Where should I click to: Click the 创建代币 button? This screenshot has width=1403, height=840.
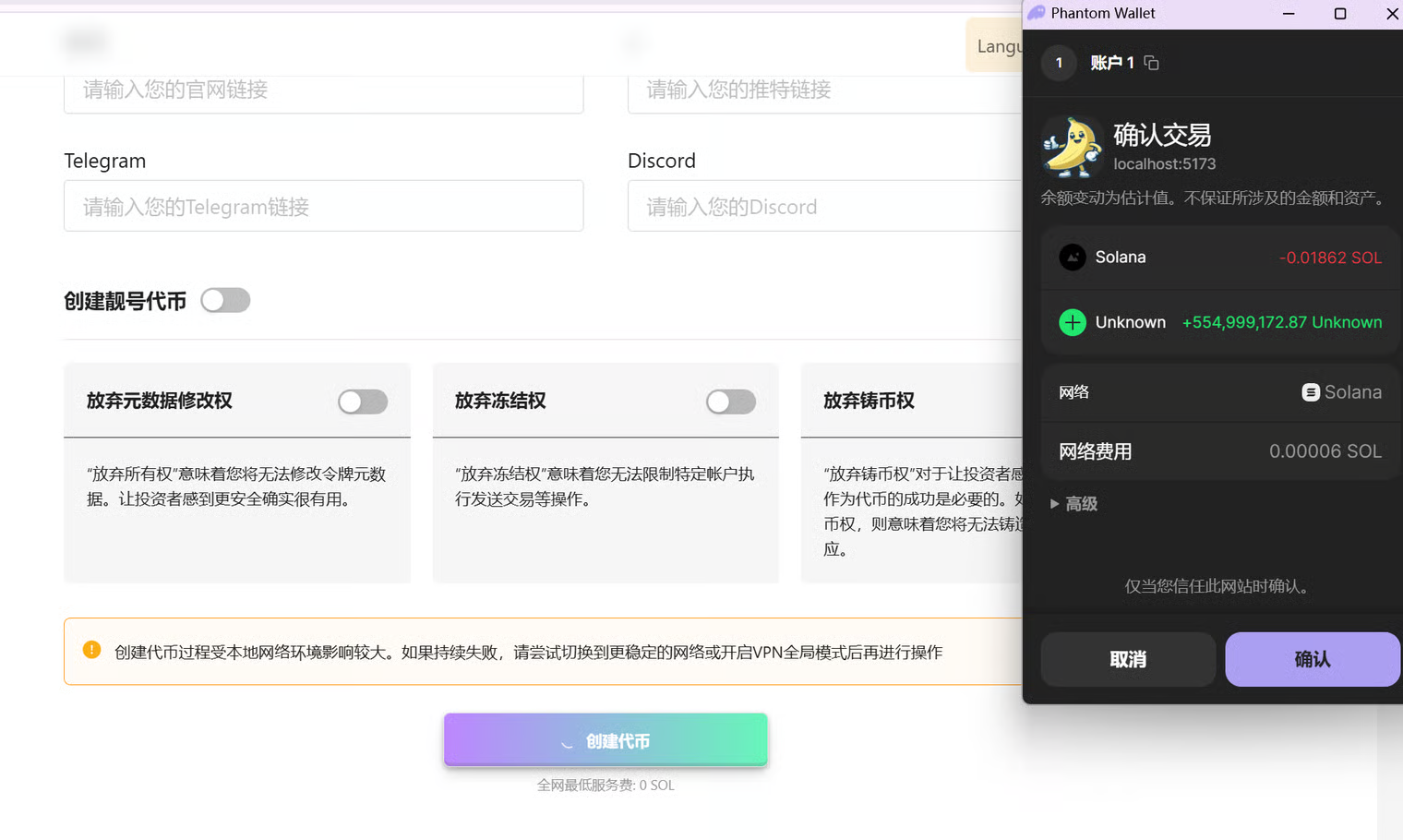[606, 740]
